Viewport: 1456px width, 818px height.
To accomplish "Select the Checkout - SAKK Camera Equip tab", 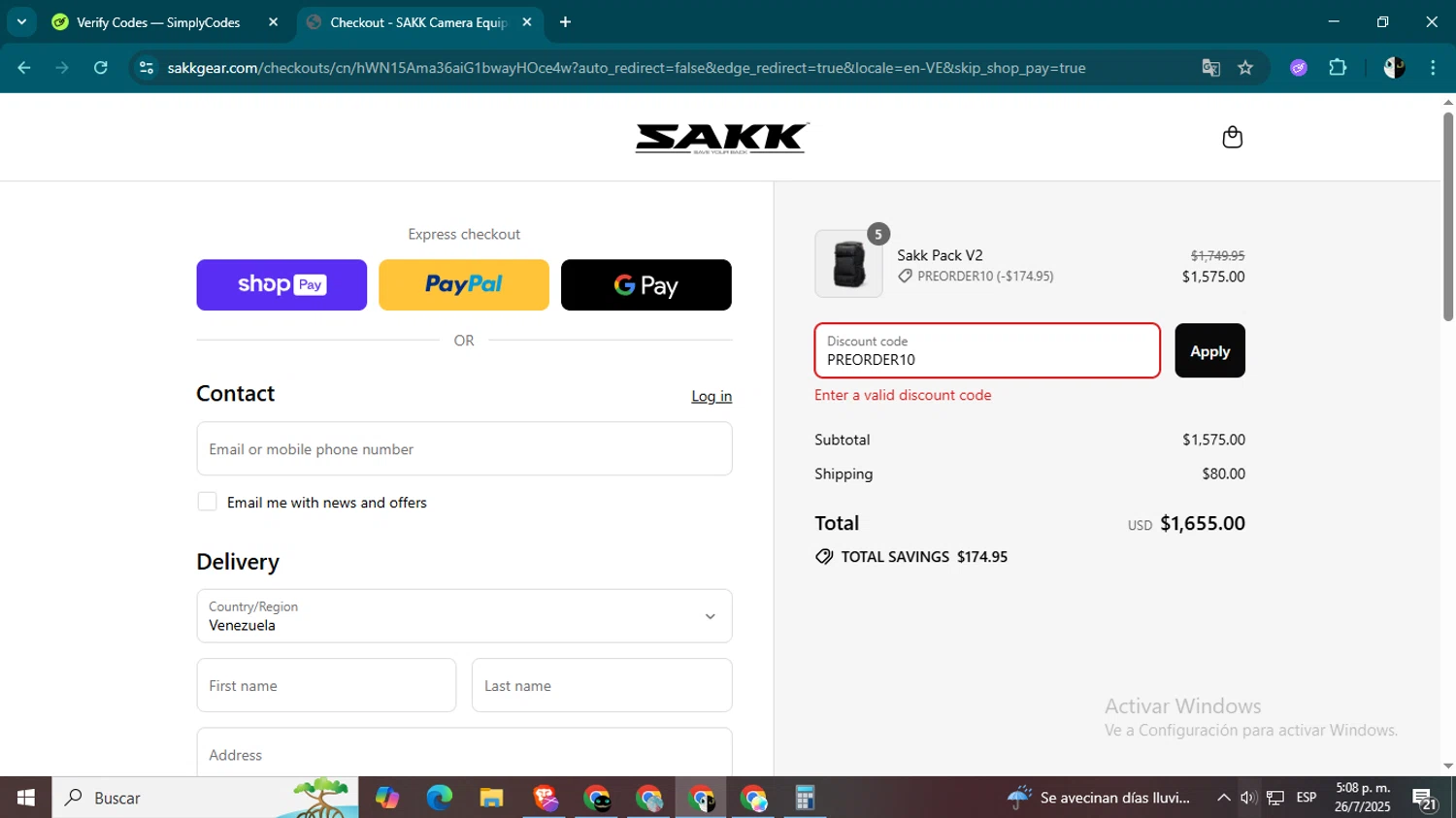I will point(418,22).
